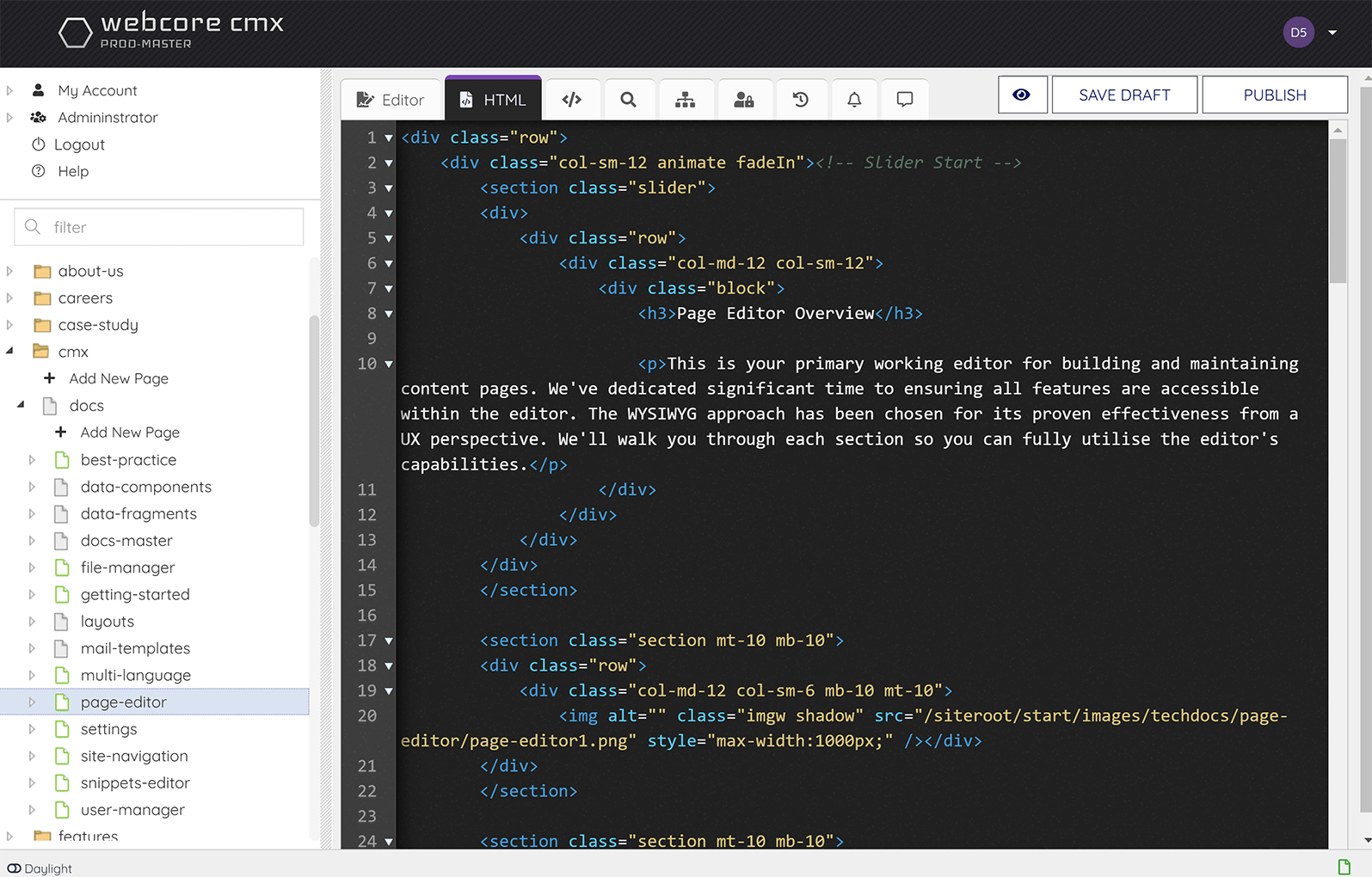The width and height of the screenshot is (1372, 877).
Task: Open My Account menu item
Action: click(x=97, y=90)
